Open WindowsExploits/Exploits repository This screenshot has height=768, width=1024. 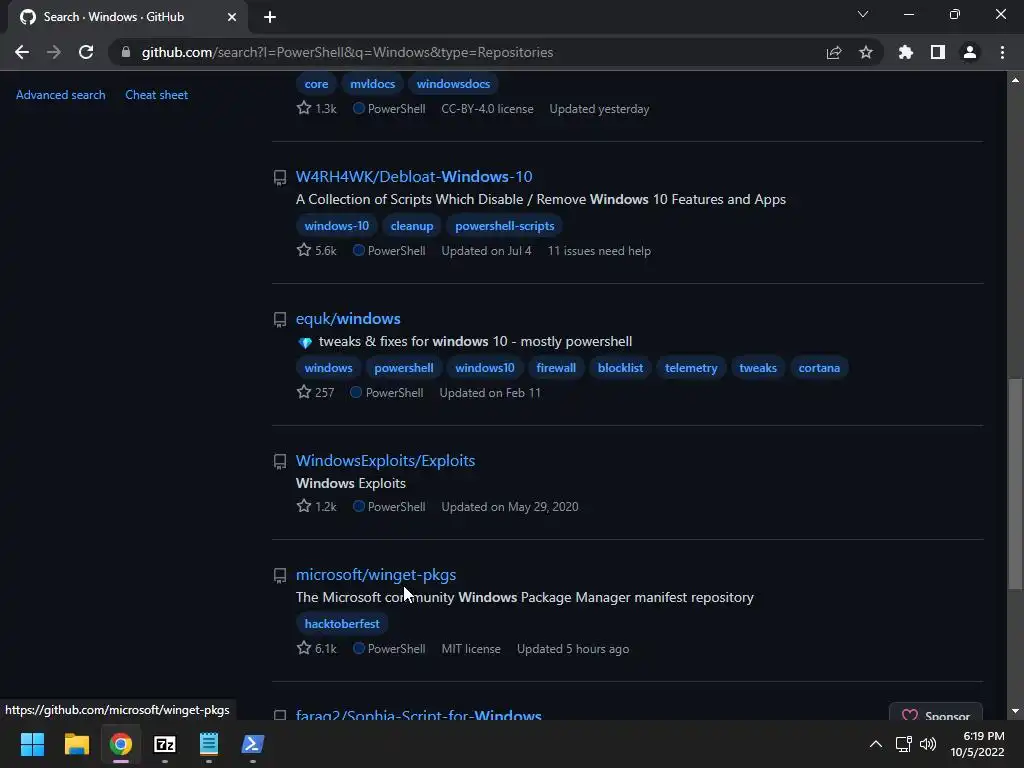point(385,460)
